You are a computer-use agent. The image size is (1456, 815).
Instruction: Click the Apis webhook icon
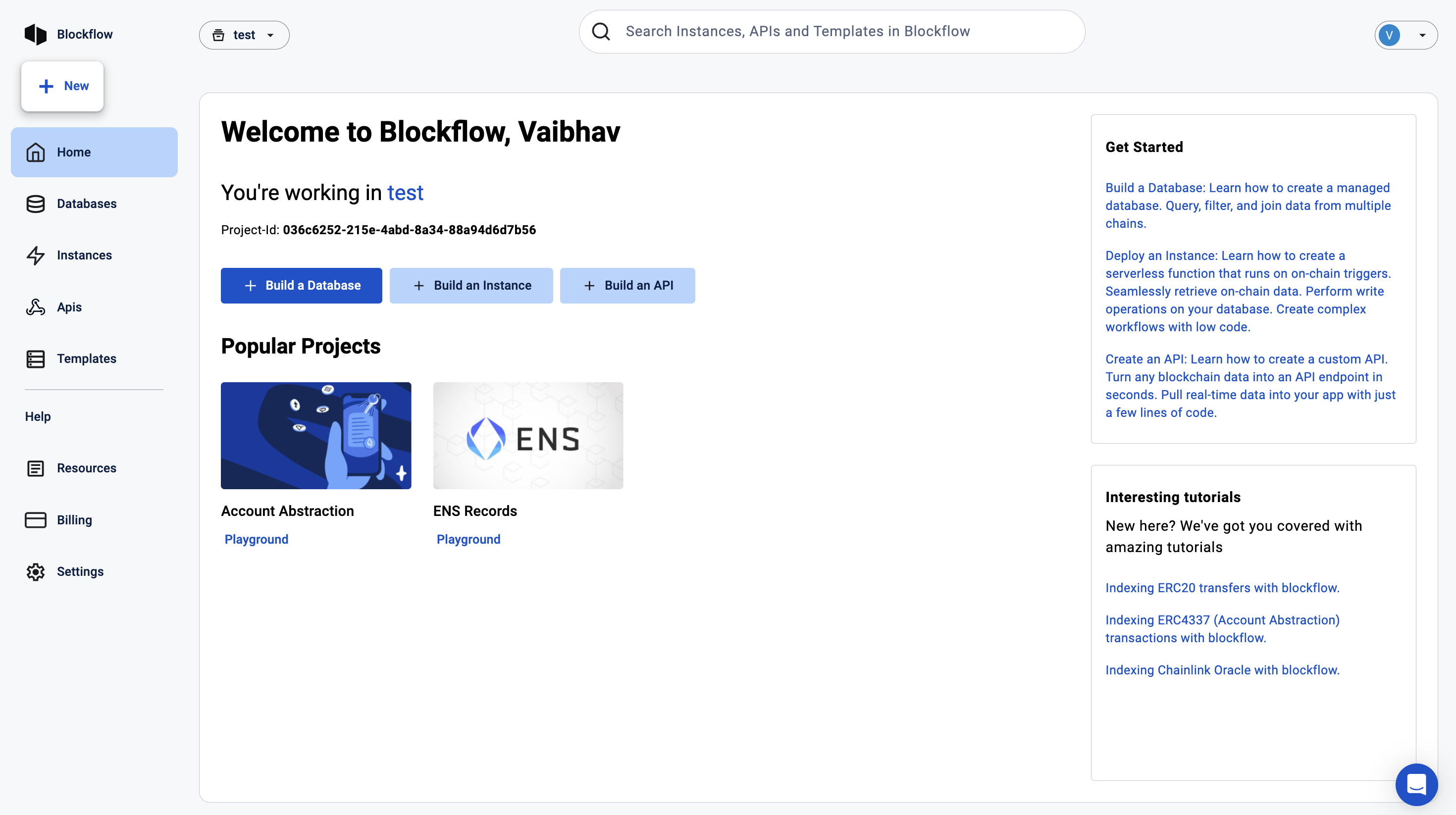pyautogui.click(x=36, y=307)
